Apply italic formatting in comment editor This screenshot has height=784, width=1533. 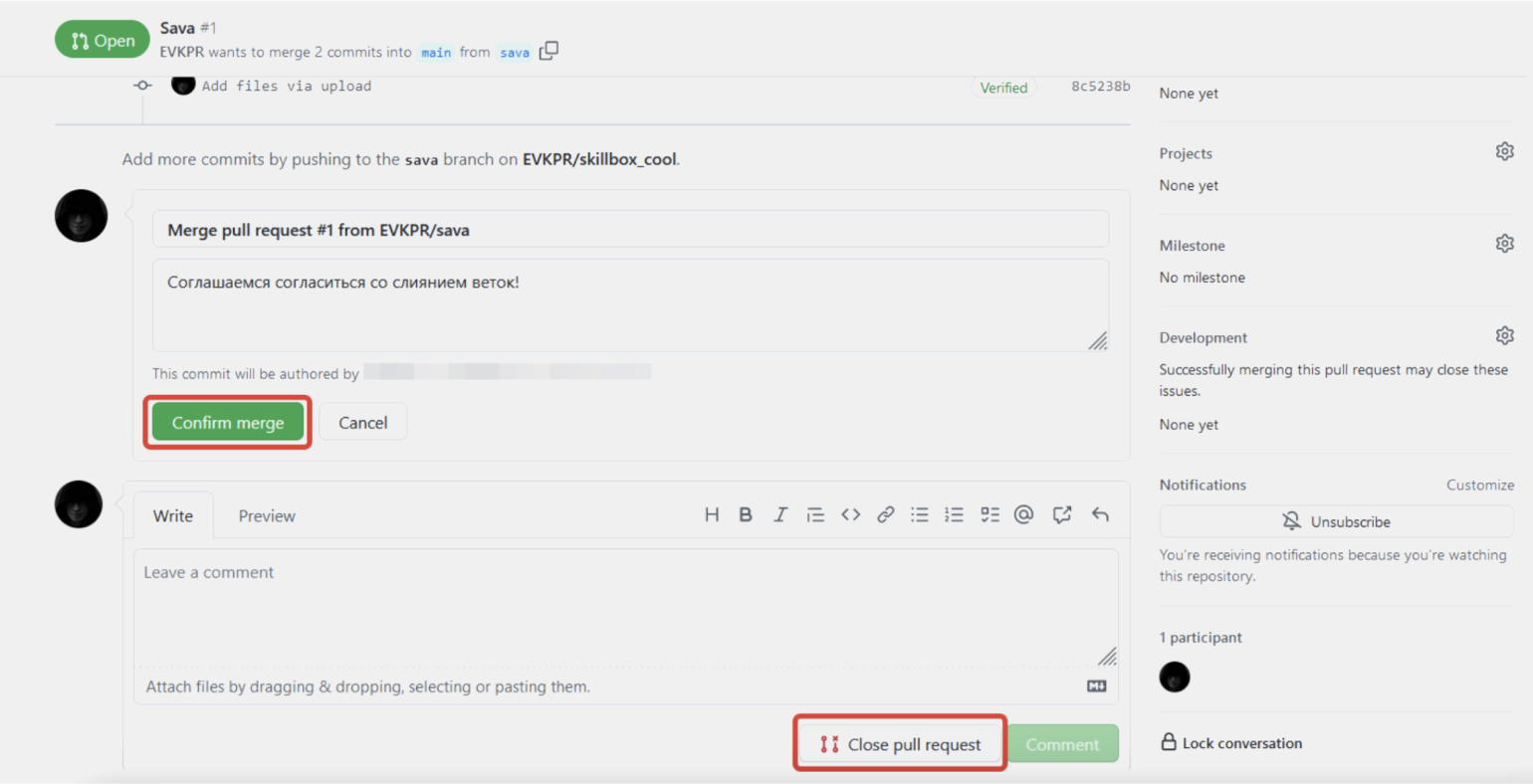780,514
